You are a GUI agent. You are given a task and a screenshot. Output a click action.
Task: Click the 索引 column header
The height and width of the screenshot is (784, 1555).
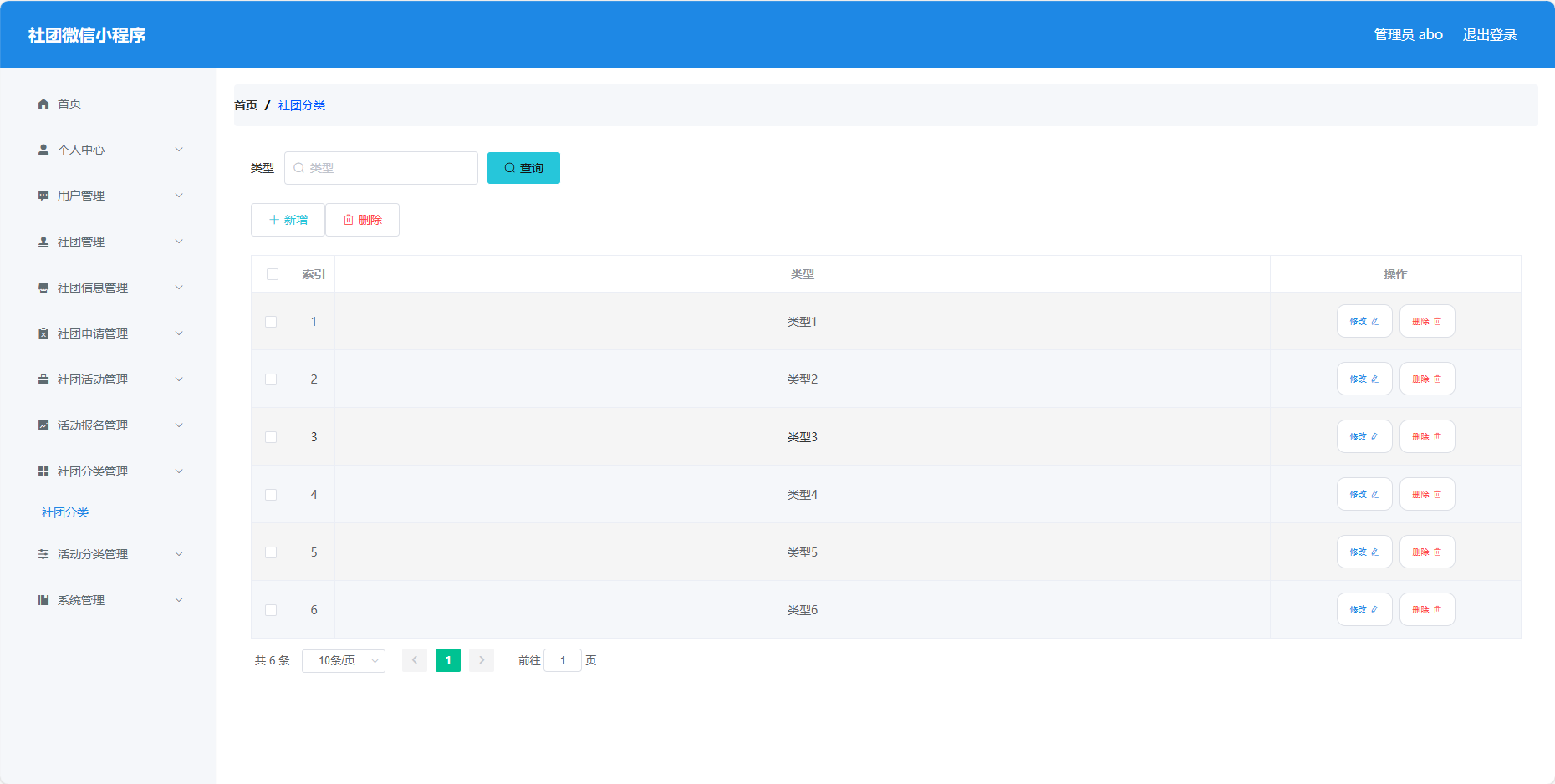[314, 274]
